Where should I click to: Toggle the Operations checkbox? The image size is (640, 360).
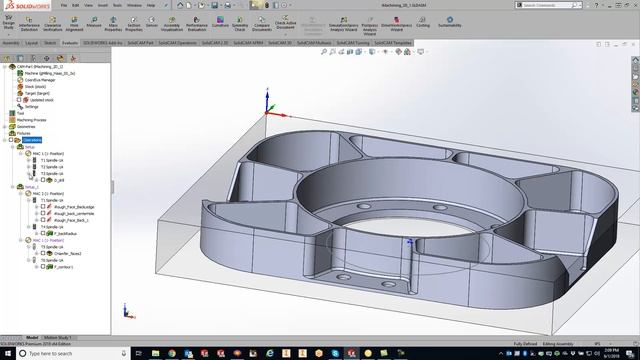pyautogui.click(x=11, y=140)
